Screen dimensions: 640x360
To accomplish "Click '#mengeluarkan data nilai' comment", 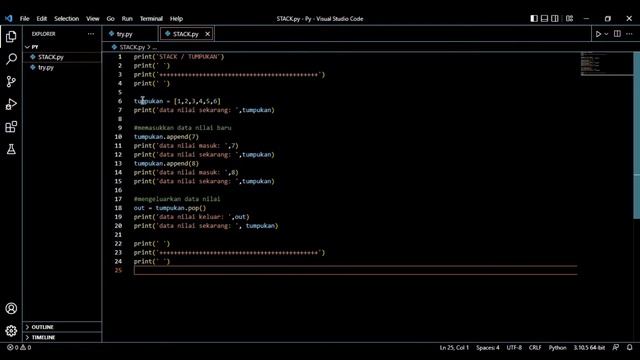I will click(177, 199).
